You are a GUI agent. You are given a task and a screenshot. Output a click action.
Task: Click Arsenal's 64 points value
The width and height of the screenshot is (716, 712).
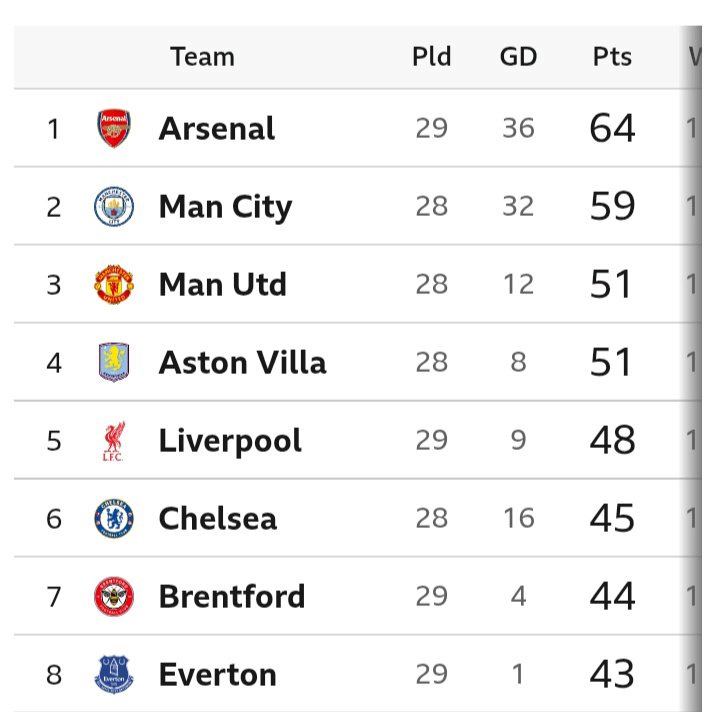tap(612, 129)
